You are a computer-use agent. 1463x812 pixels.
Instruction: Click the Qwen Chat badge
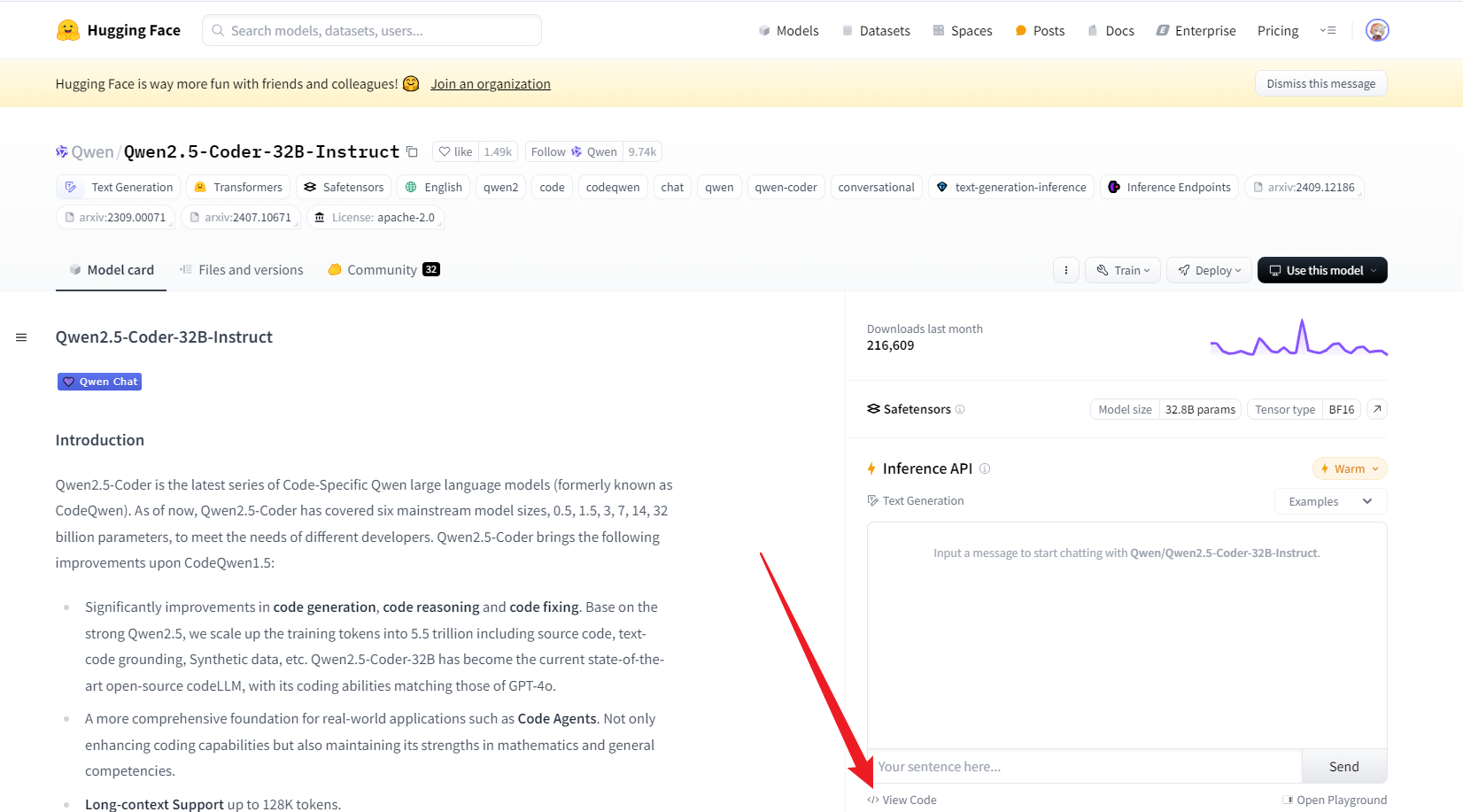point(100,382)
